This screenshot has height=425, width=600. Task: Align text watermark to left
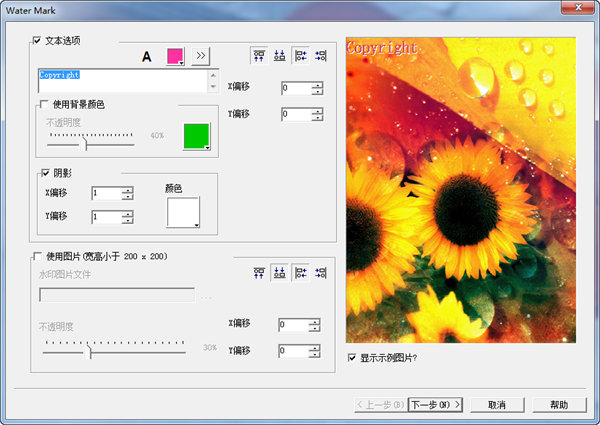[x=300, y=55]
